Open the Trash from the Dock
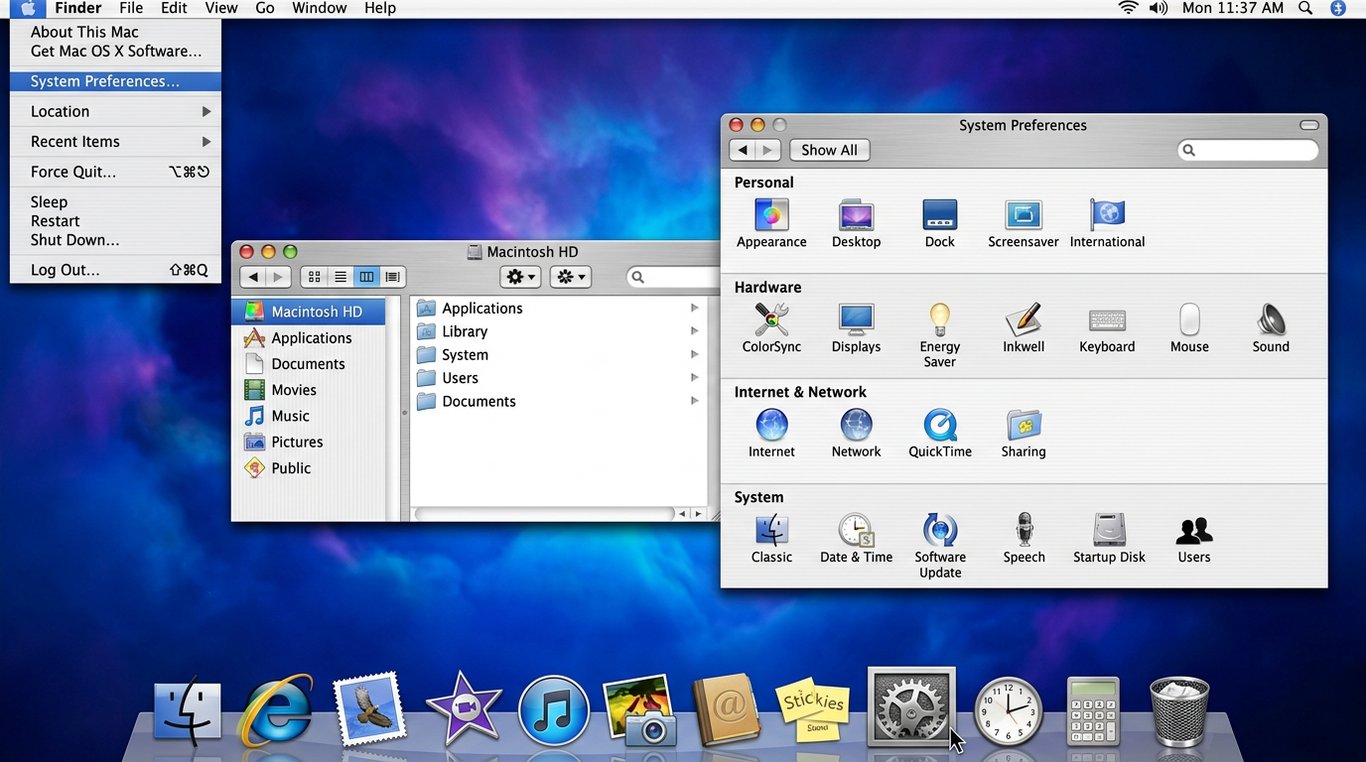Image resolution: width=1366 pixels, height=762 pixels. (x=1178, y=712)
